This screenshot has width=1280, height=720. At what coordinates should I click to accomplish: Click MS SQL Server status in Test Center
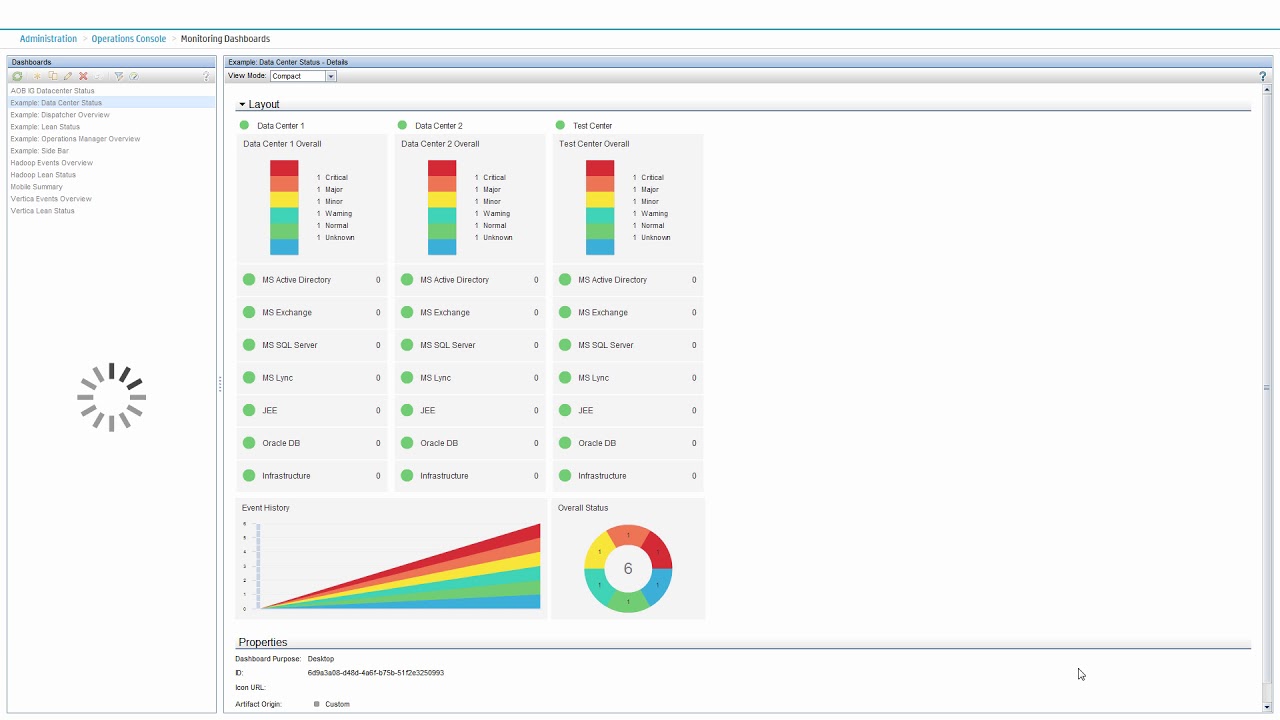565,345
